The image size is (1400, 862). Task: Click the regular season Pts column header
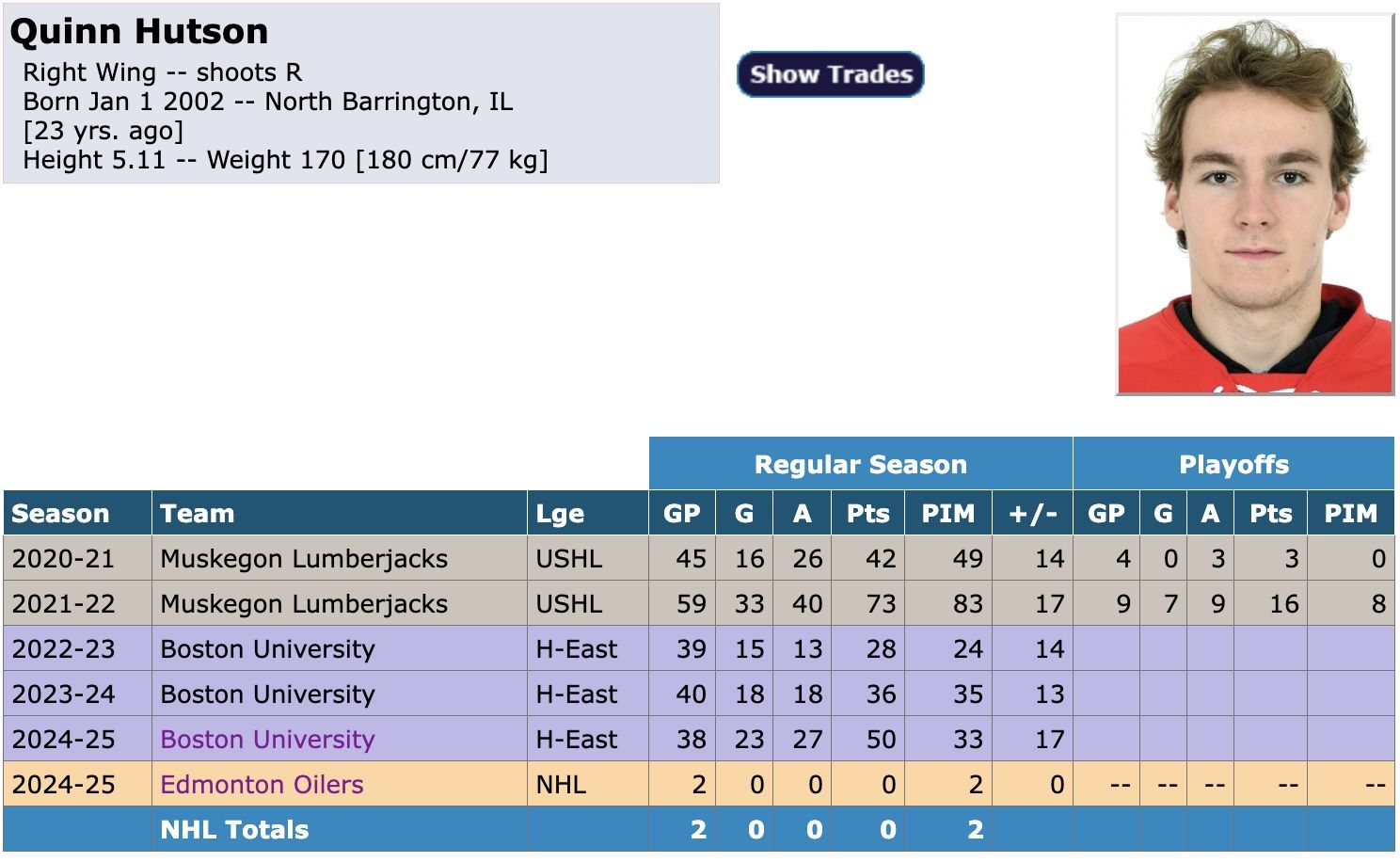(867, 514)
